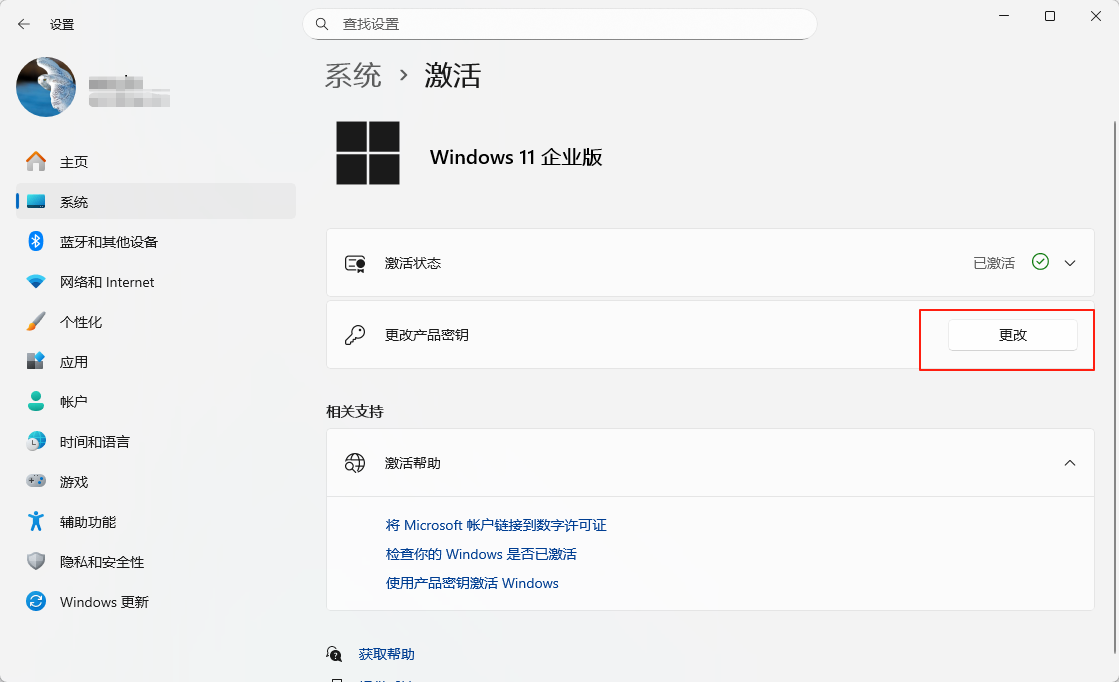Click the Find a setting (查找设置) search box
The width and height of the screenshot is (1119, 682).
[560, 24]
